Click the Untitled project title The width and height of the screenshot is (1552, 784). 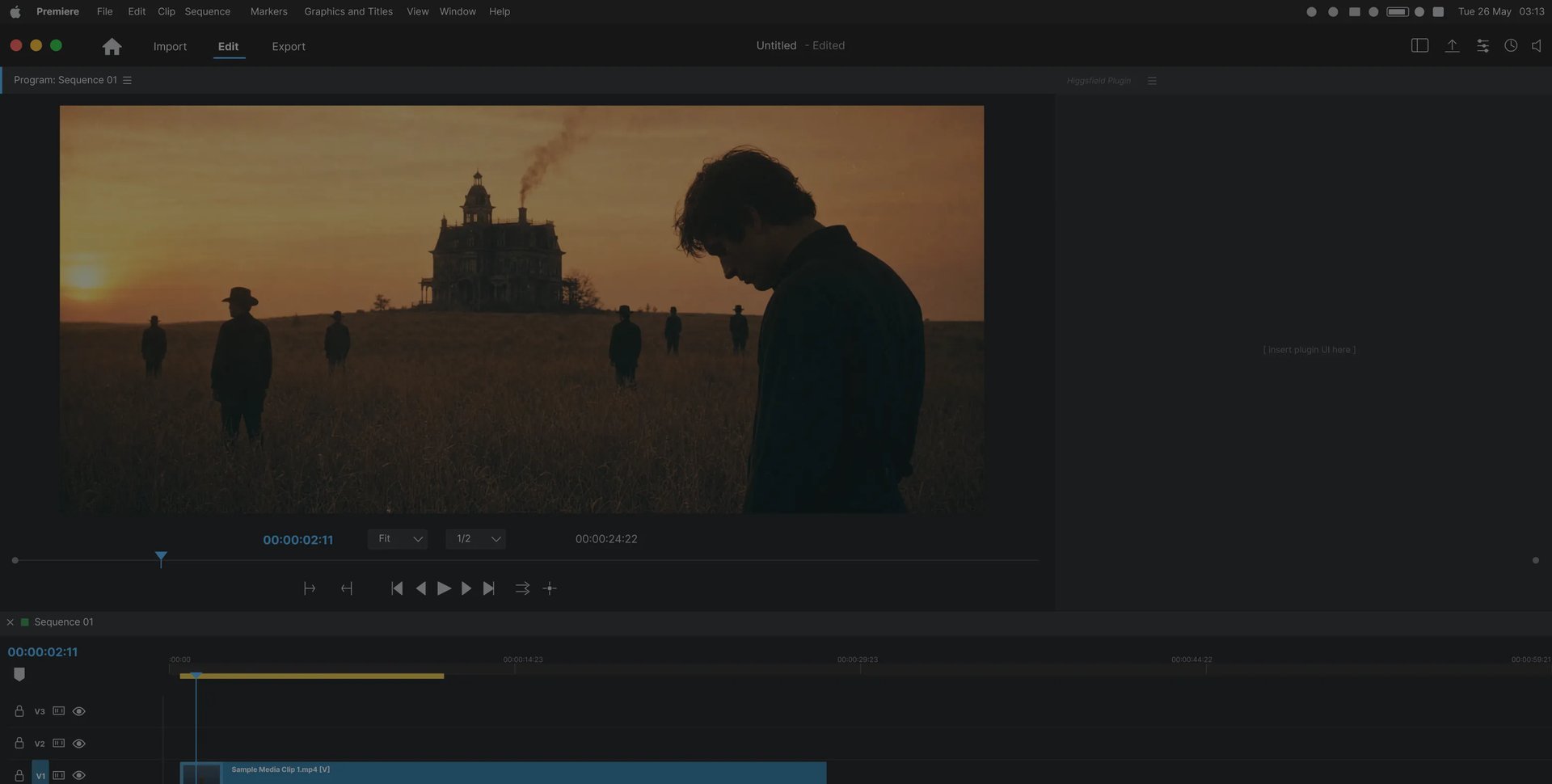(x=776, y=45)
